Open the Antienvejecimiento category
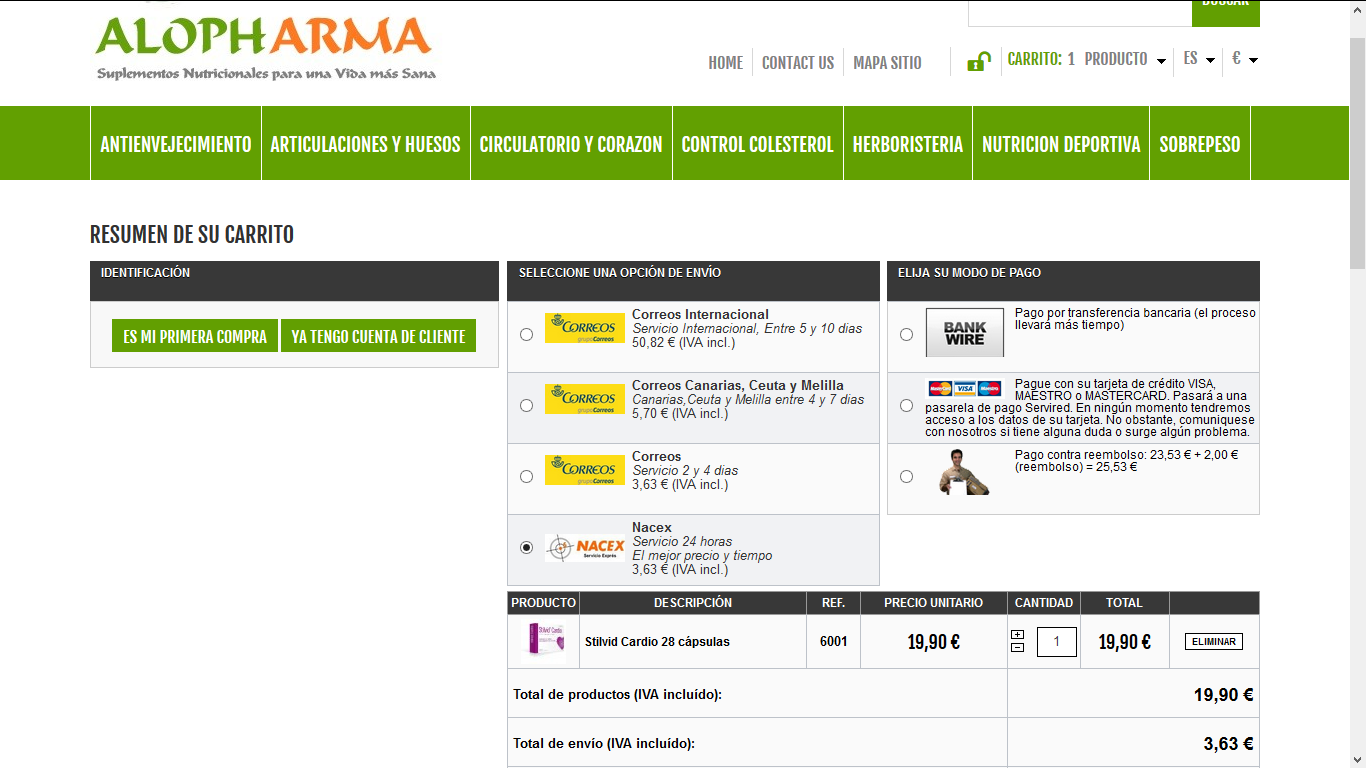1366x768 pixels. pyautogui.click(x=176, y=144)
